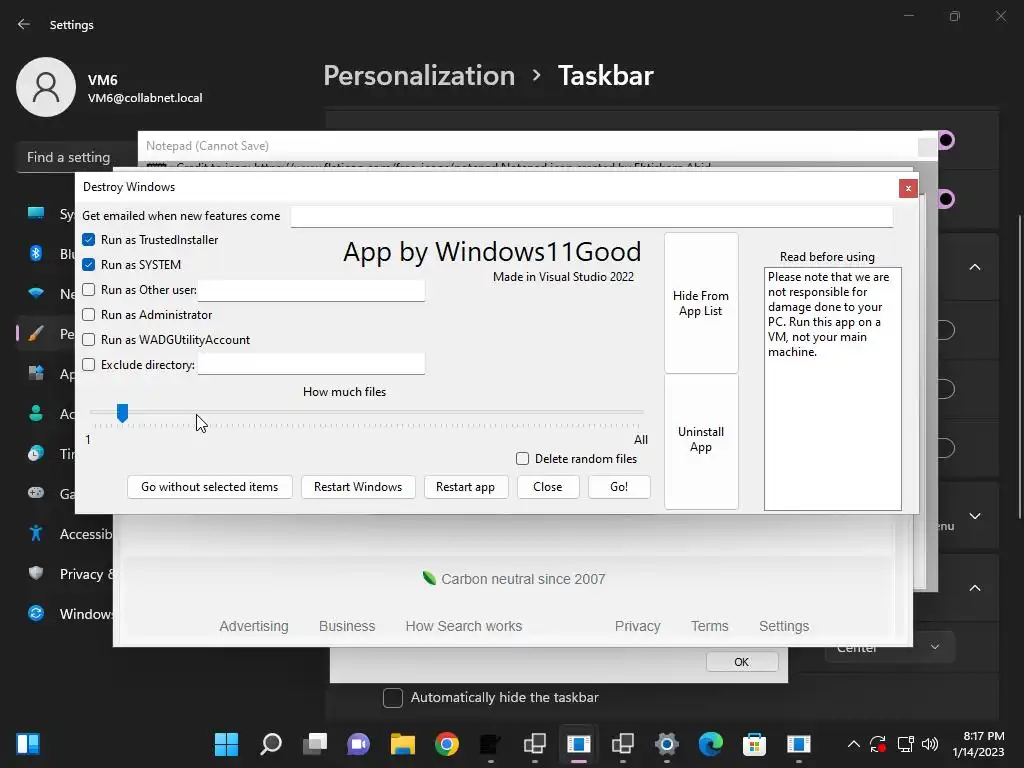Screen dimensions: 1024x768
Task: Click Personalization breadcrumb link
Action: pos(419,76)
